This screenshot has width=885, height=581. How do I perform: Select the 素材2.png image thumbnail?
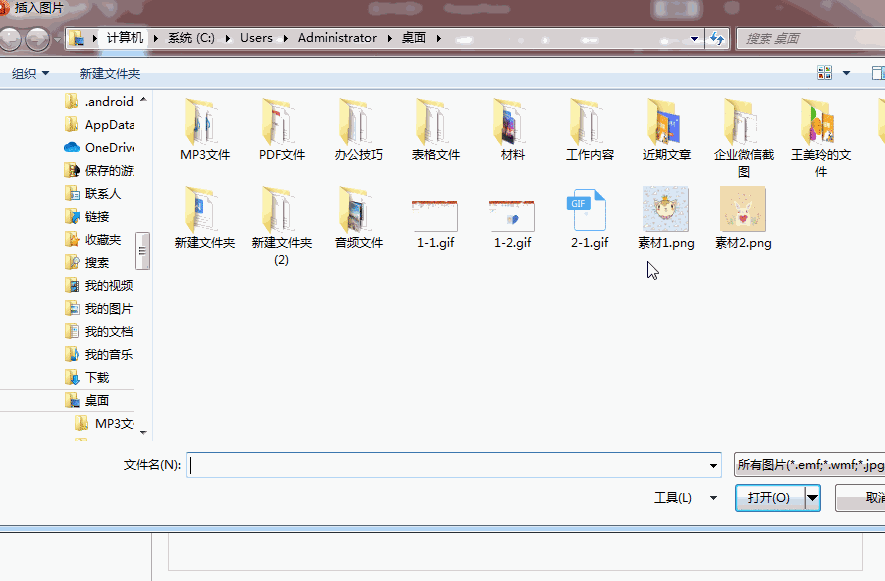coord(743,210)
